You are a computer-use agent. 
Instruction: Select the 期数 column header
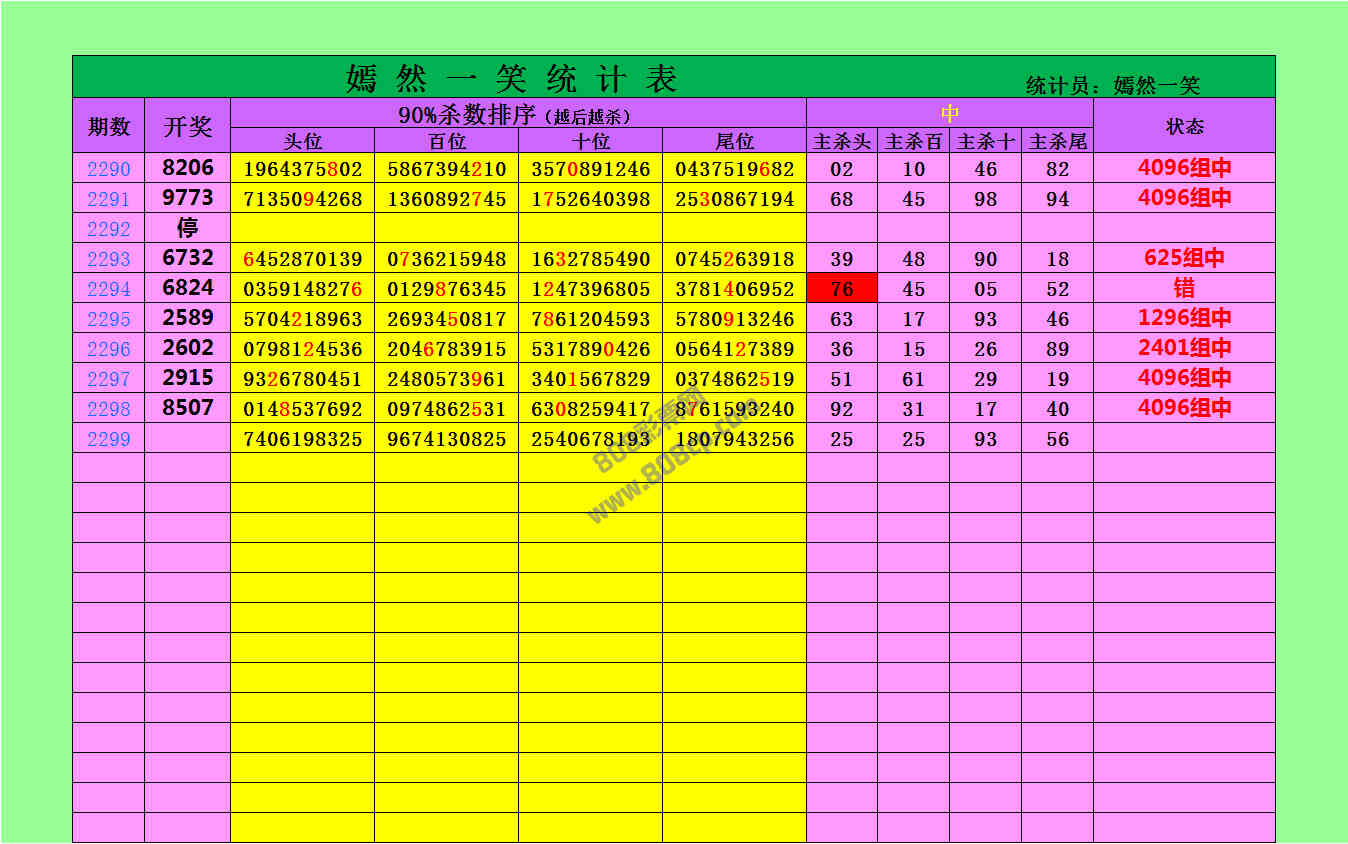[108, 126]
